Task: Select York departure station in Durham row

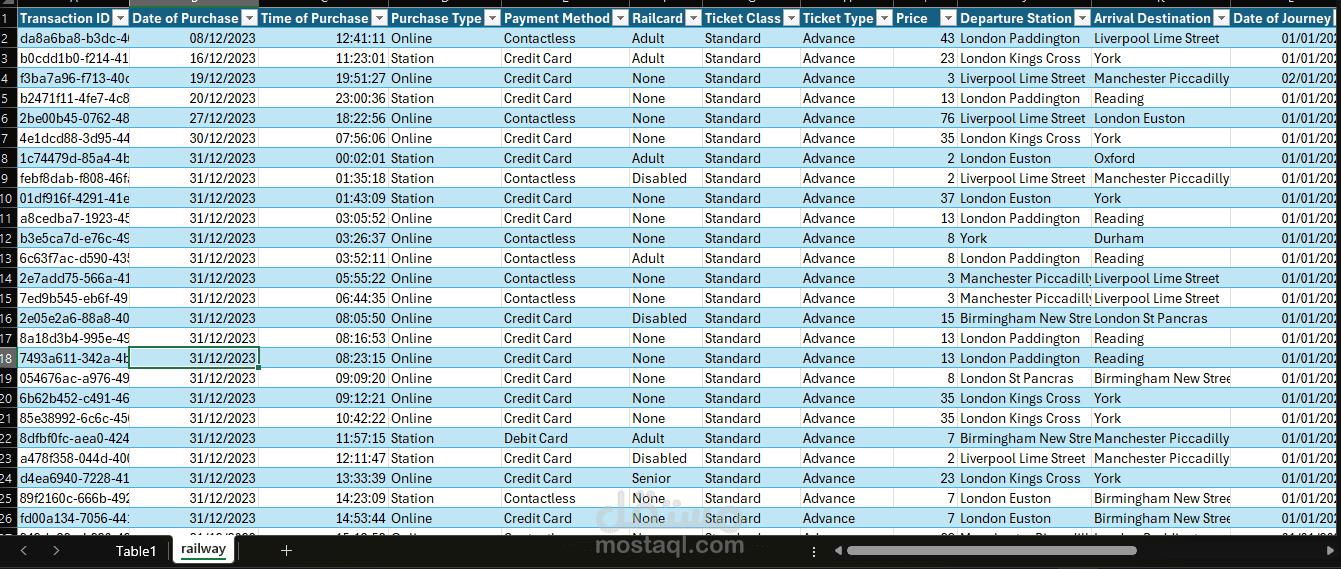Action: coord(1024,238)
